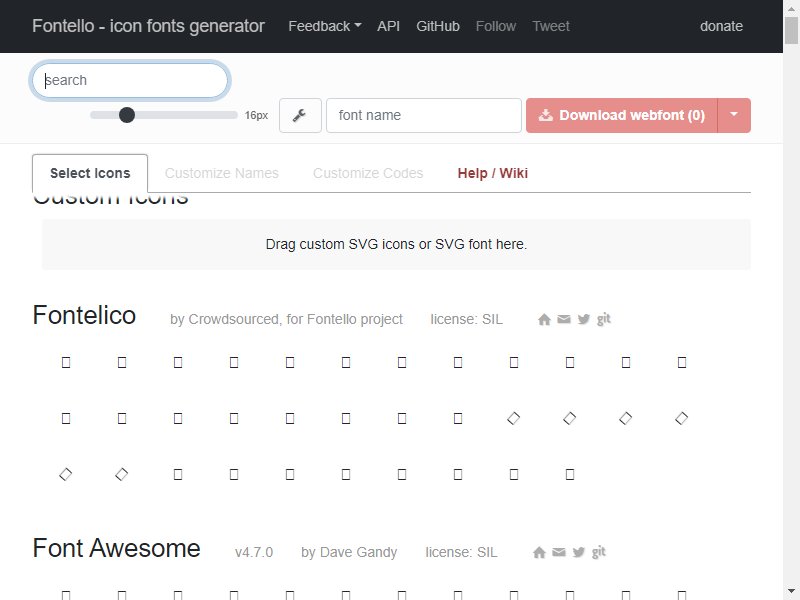Click the text 'by Crowdsourced, for Fontello project'
This screenshot has width=800, height=600.
pos(286,319)
